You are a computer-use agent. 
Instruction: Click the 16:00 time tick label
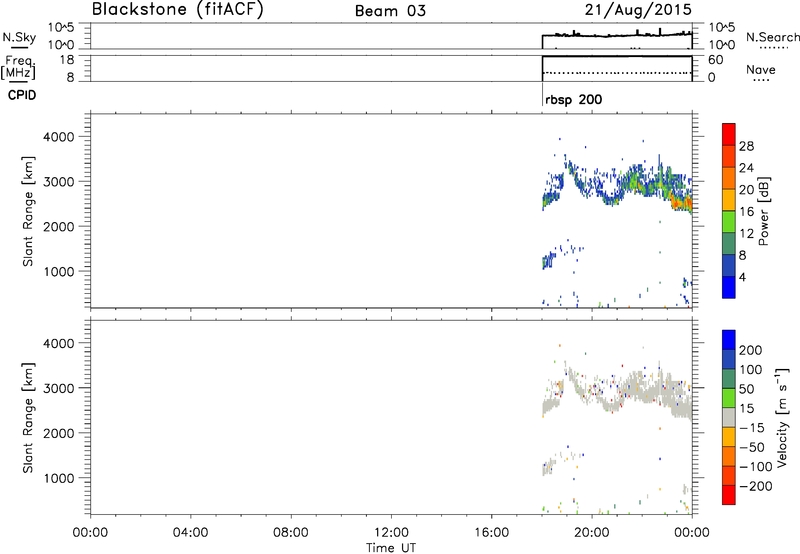(491, 533)
